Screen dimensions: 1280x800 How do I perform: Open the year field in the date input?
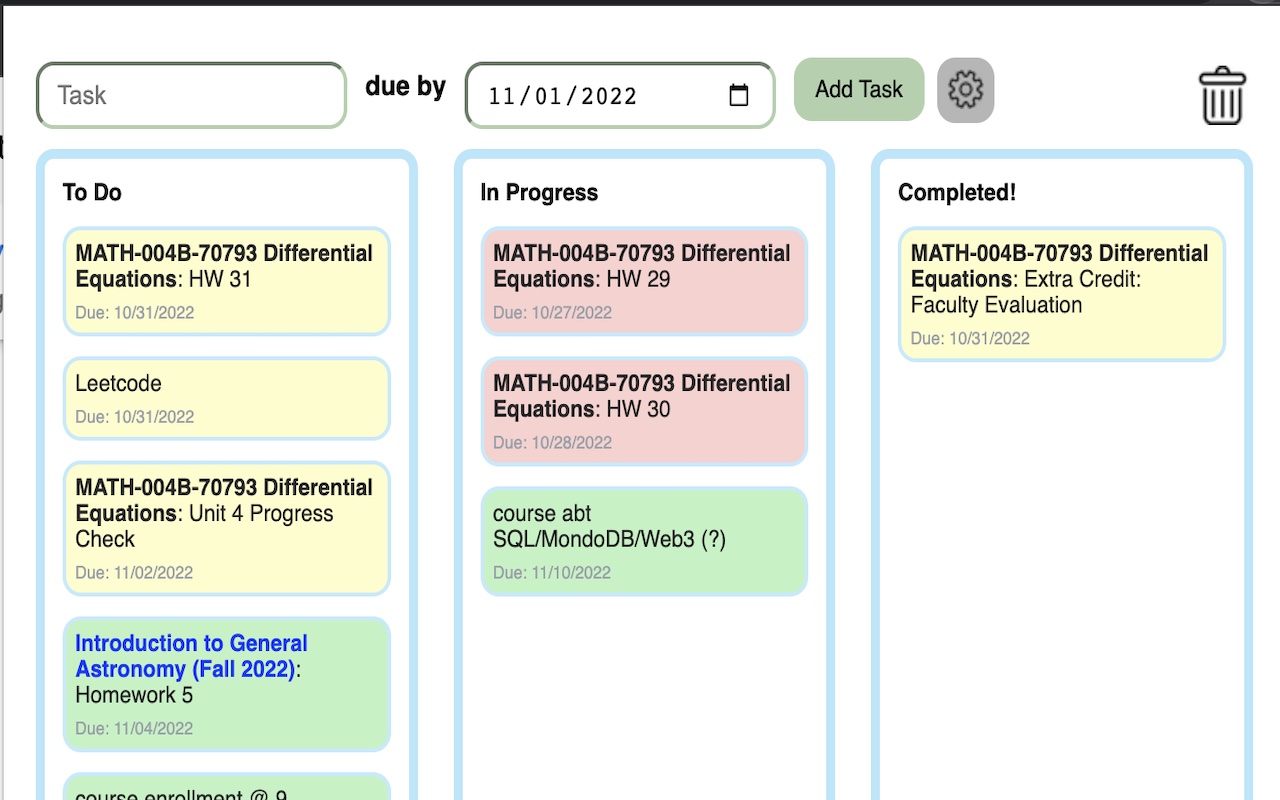click(x=607, y=96)
